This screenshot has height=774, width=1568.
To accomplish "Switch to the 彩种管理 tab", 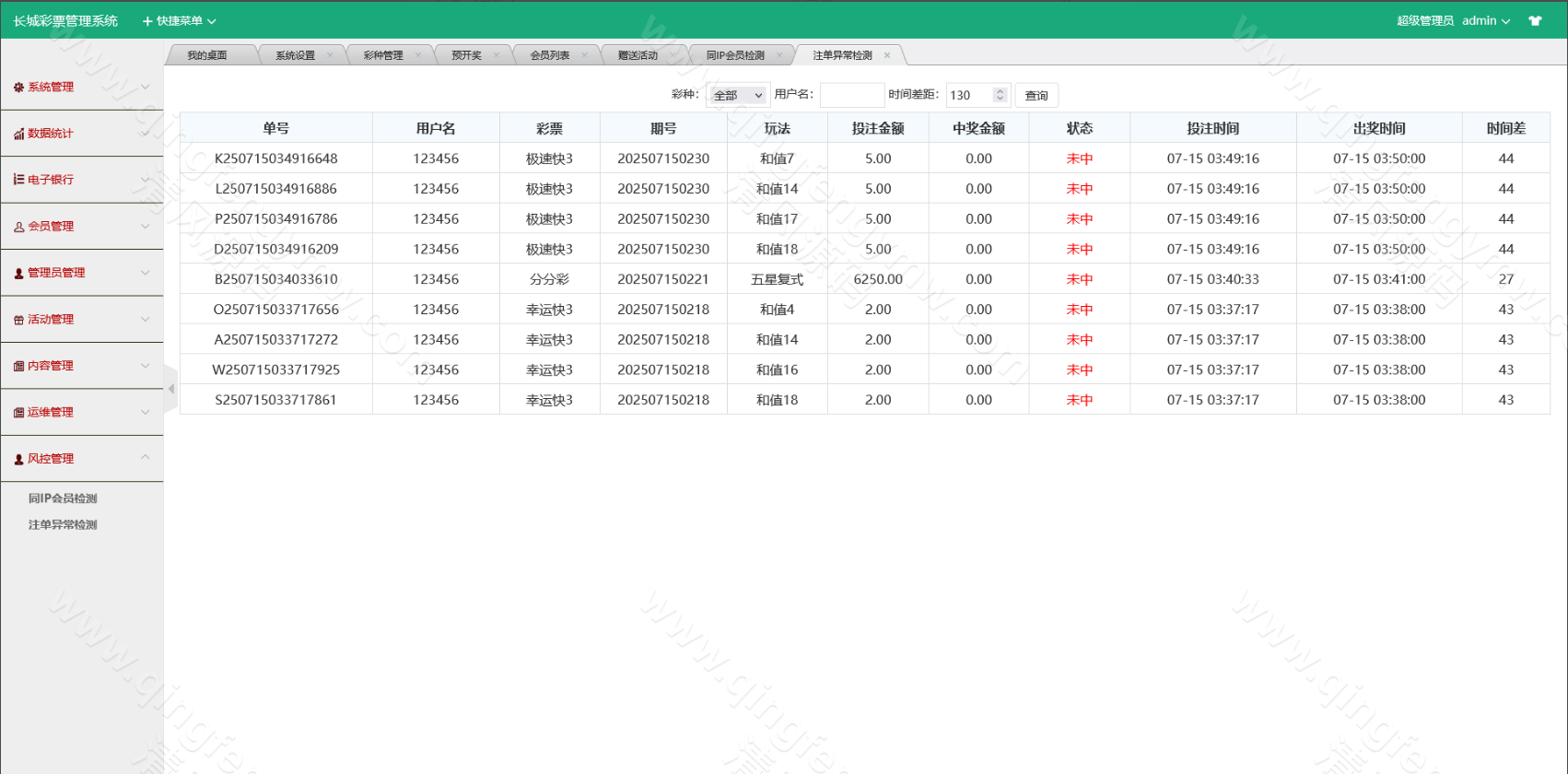I will click(x=382, y=55).
